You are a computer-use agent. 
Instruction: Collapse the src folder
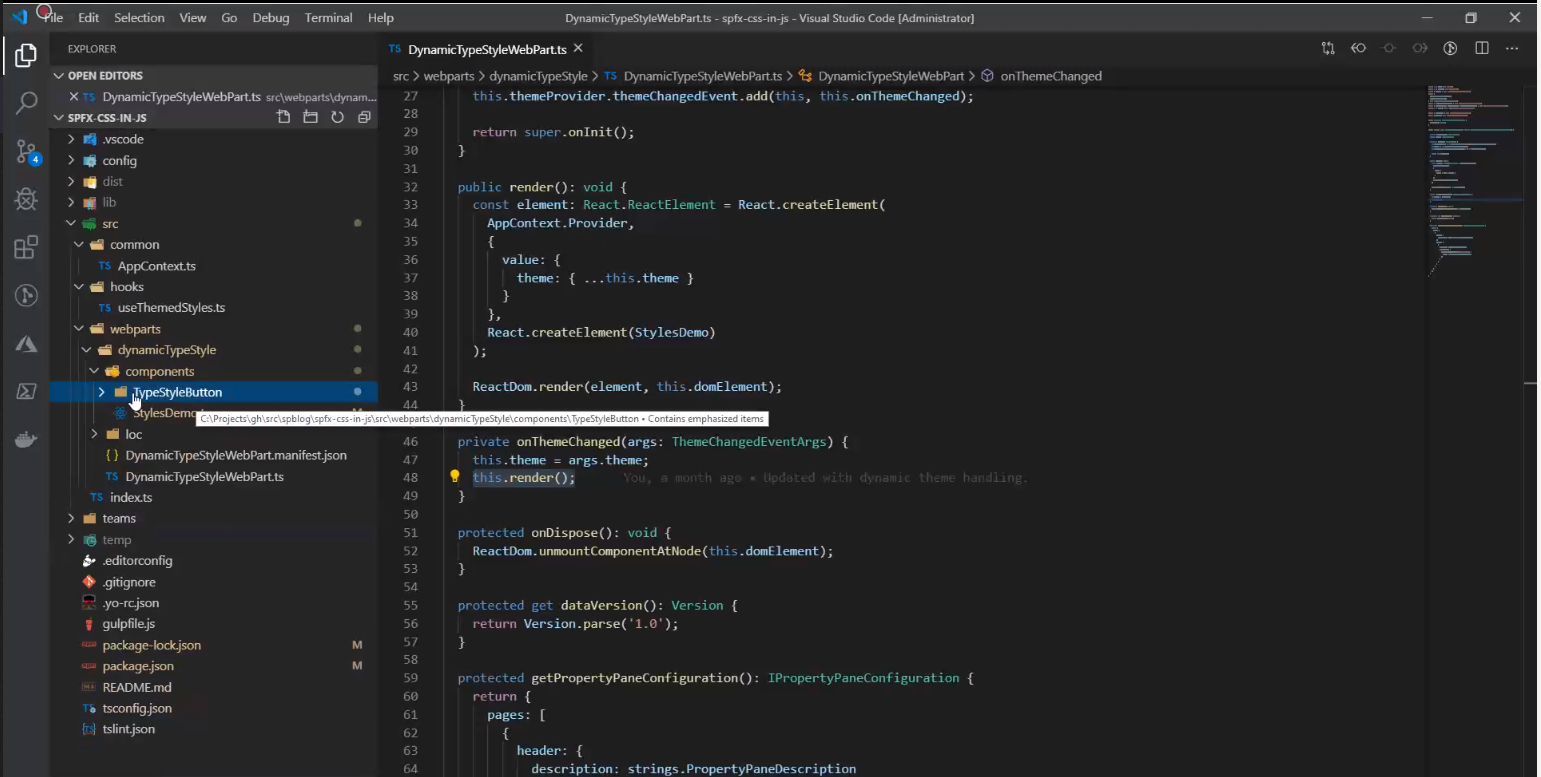point(110,224)
